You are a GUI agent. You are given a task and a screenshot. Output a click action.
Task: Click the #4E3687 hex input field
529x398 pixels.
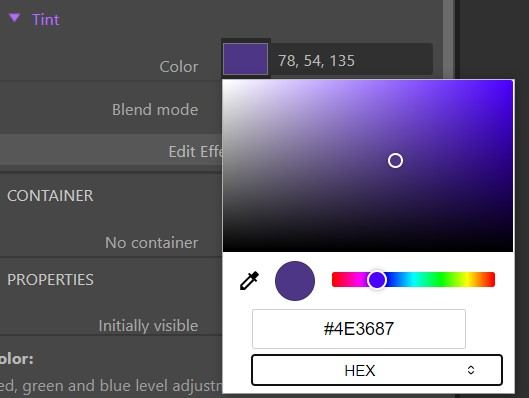[359, 329]
